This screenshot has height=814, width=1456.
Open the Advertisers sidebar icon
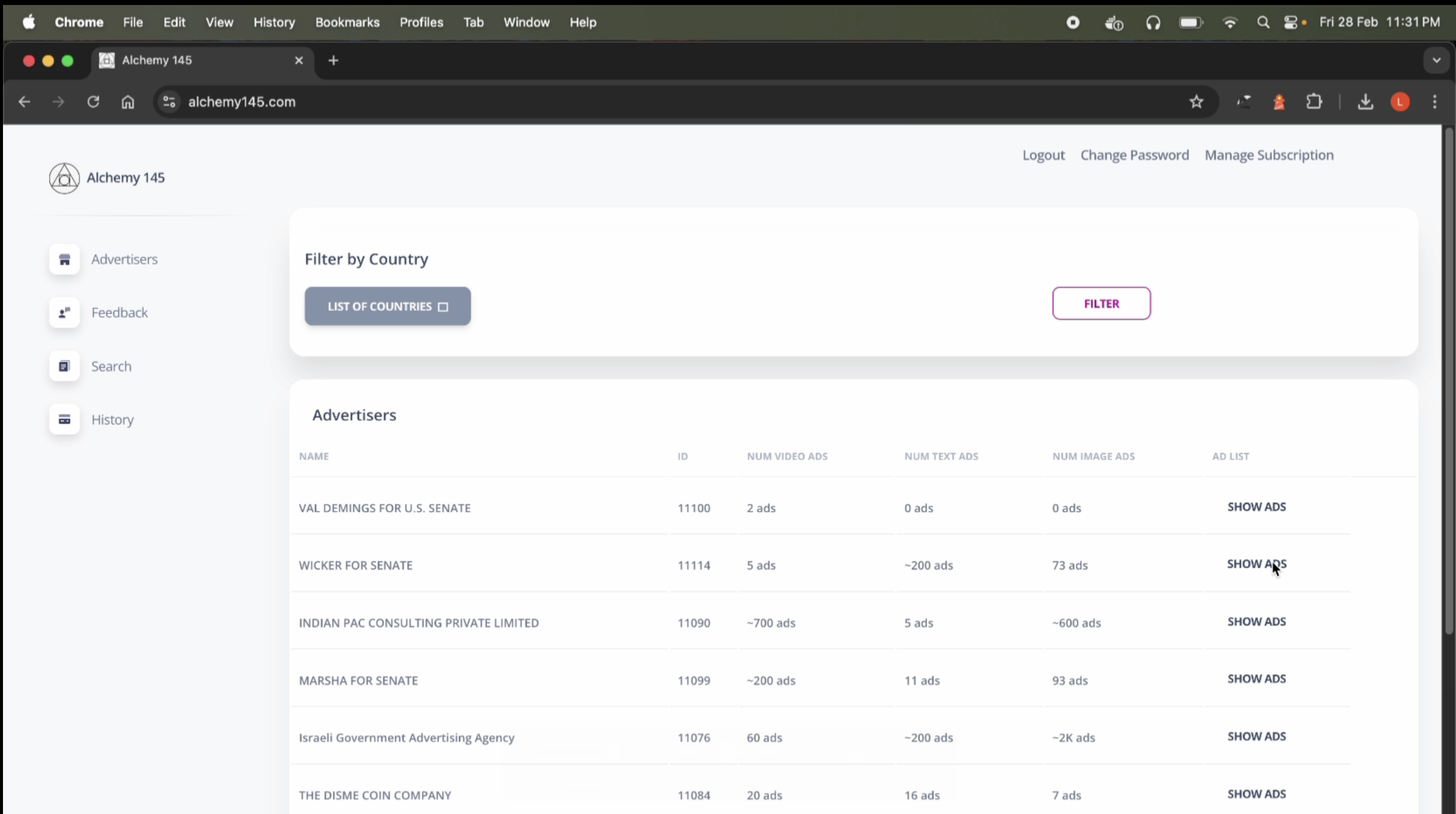point(64,259)
